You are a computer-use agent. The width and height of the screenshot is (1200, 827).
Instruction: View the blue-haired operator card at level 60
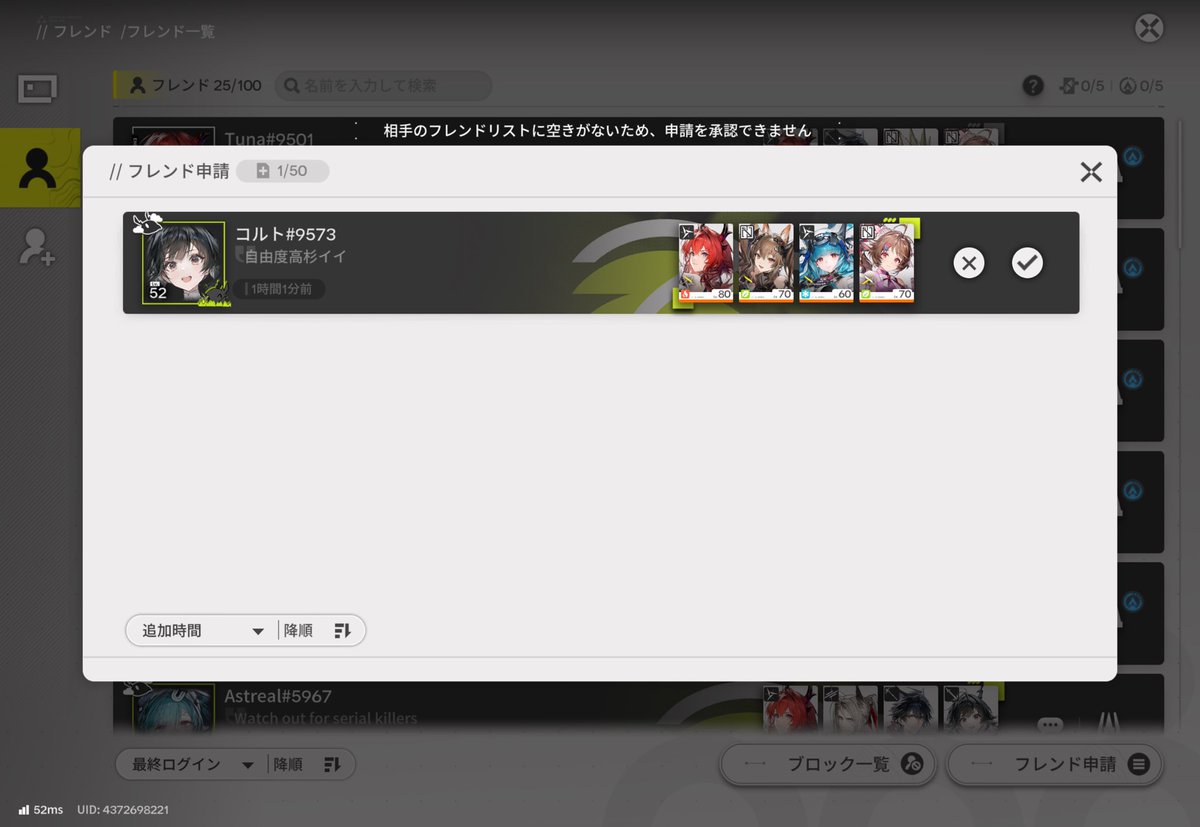pos(826,262)
